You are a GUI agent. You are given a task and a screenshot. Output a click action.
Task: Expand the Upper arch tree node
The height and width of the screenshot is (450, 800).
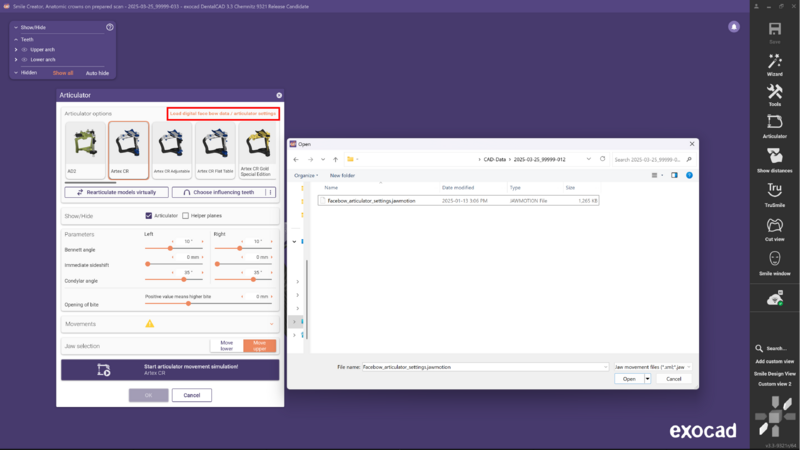tap(16, 49)
